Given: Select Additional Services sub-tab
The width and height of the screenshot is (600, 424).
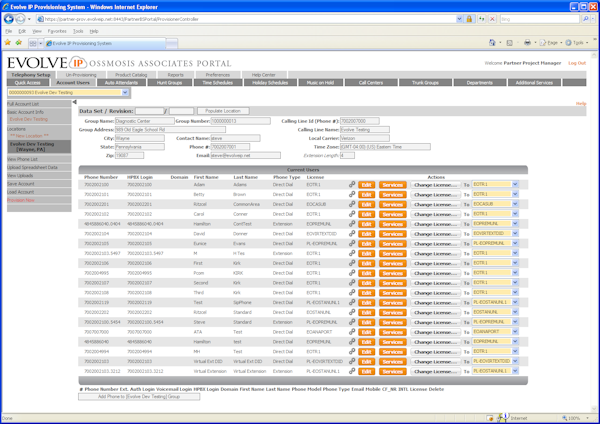Looking at the screenshot, I should pyautogui.click(x=534, y=82).
